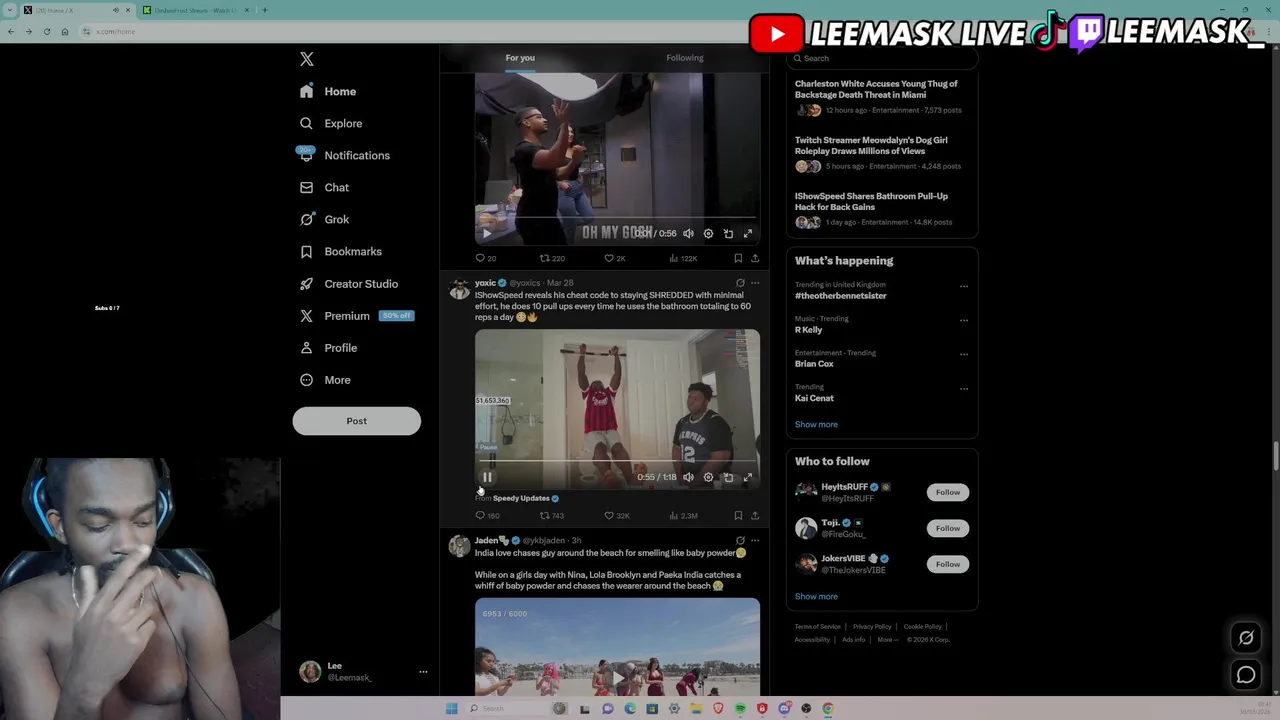Reply to top post with 20 replies
This screenshot has width=1280, height=720.
(x=486, y=258)
